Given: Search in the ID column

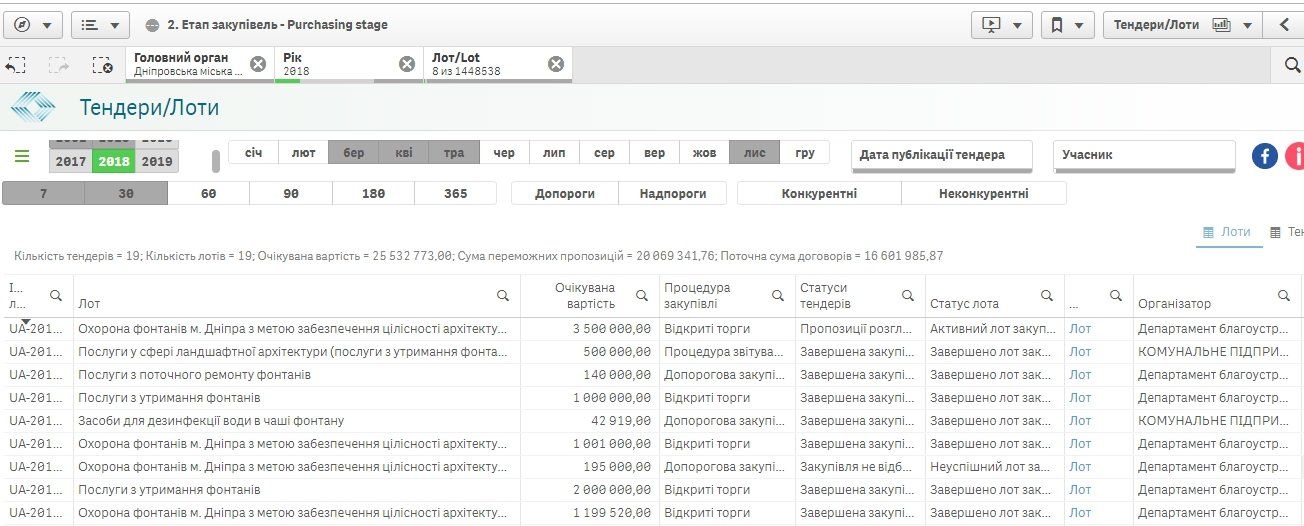Looking at the screenshot, I should click(x=56, y=296).
